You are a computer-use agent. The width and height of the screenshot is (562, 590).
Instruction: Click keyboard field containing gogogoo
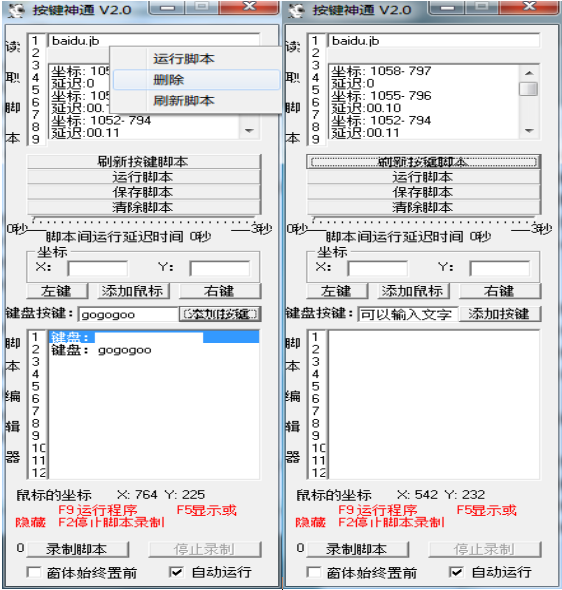(x=128, y=314)
